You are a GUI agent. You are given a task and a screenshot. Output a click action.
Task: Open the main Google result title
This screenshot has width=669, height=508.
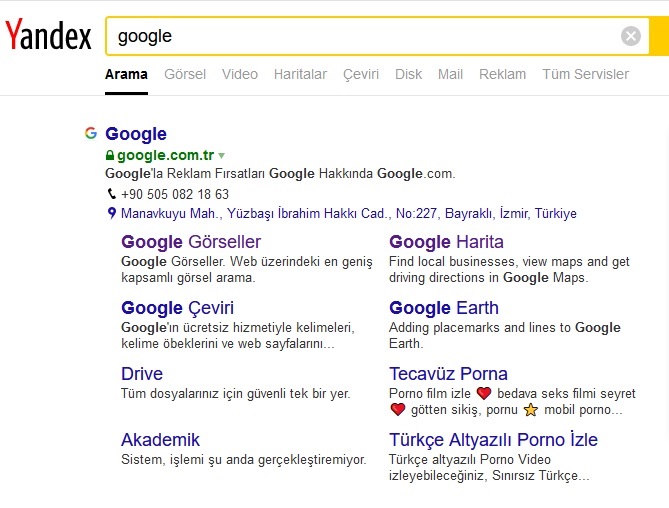point(136,134)
